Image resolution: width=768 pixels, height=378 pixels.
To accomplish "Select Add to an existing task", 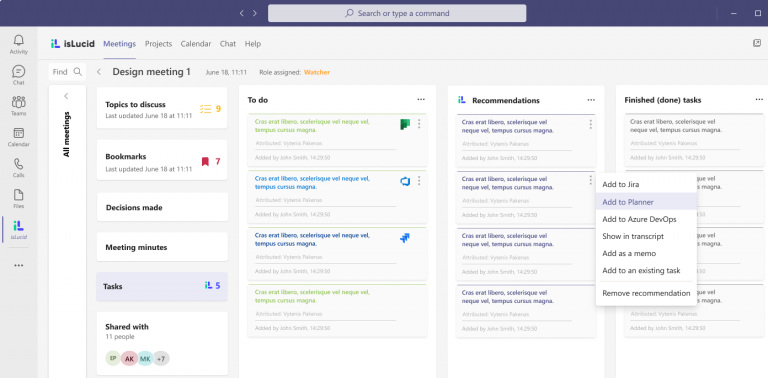I will [x=646, y=270].
